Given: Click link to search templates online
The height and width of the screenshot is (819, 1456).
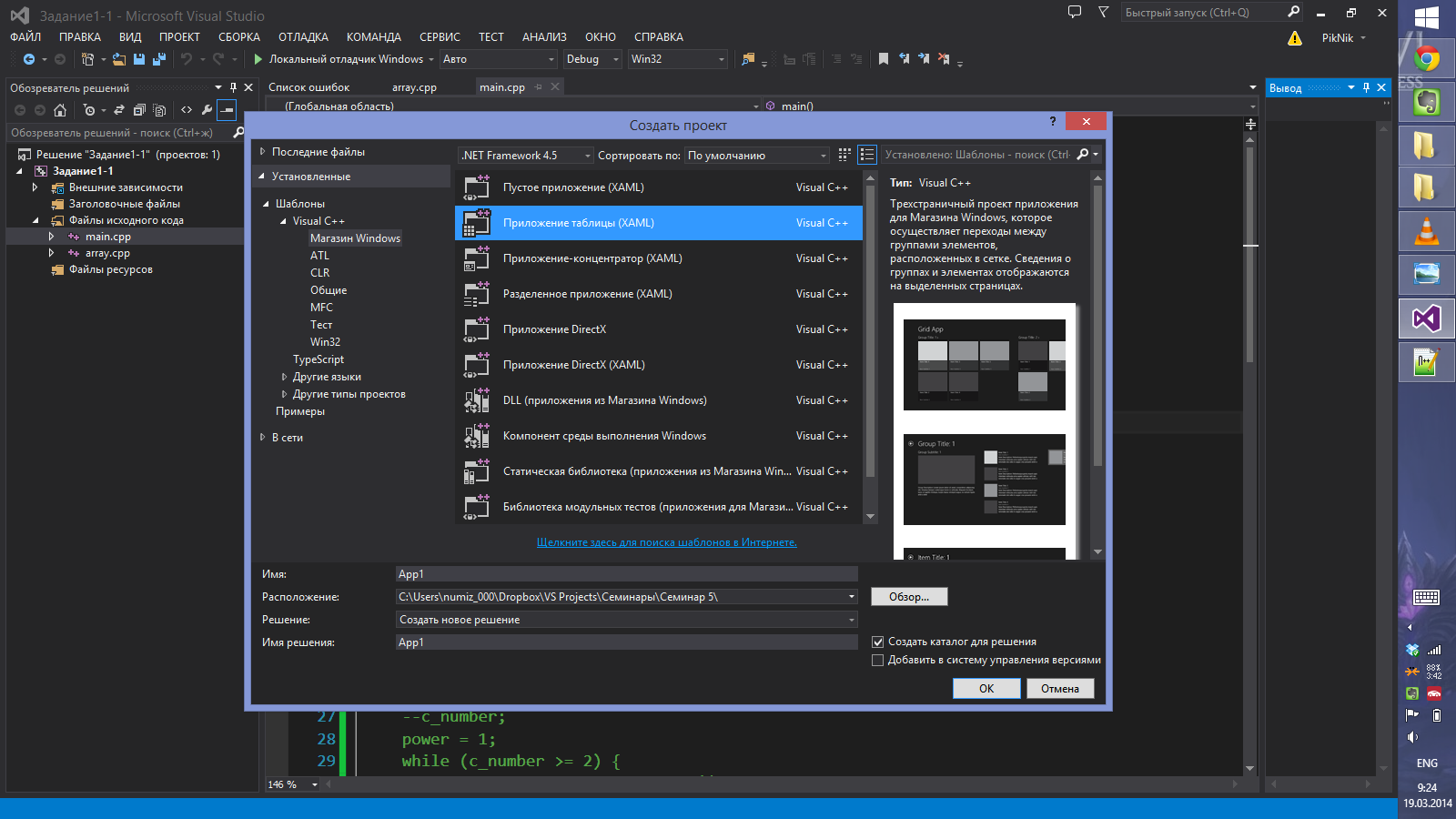Looking at the screenshot, I should tap(667, 542).
